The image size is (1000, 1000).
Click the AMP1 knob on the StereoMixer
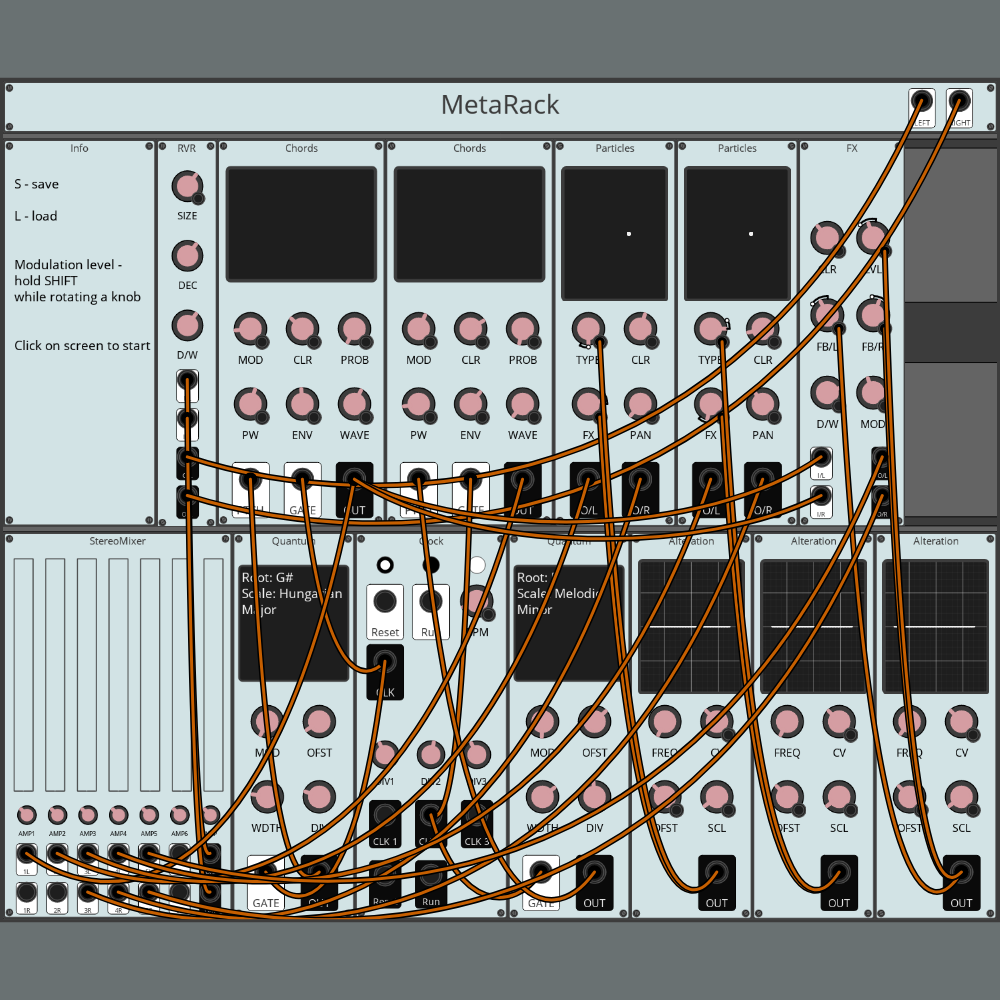point(27,815)
